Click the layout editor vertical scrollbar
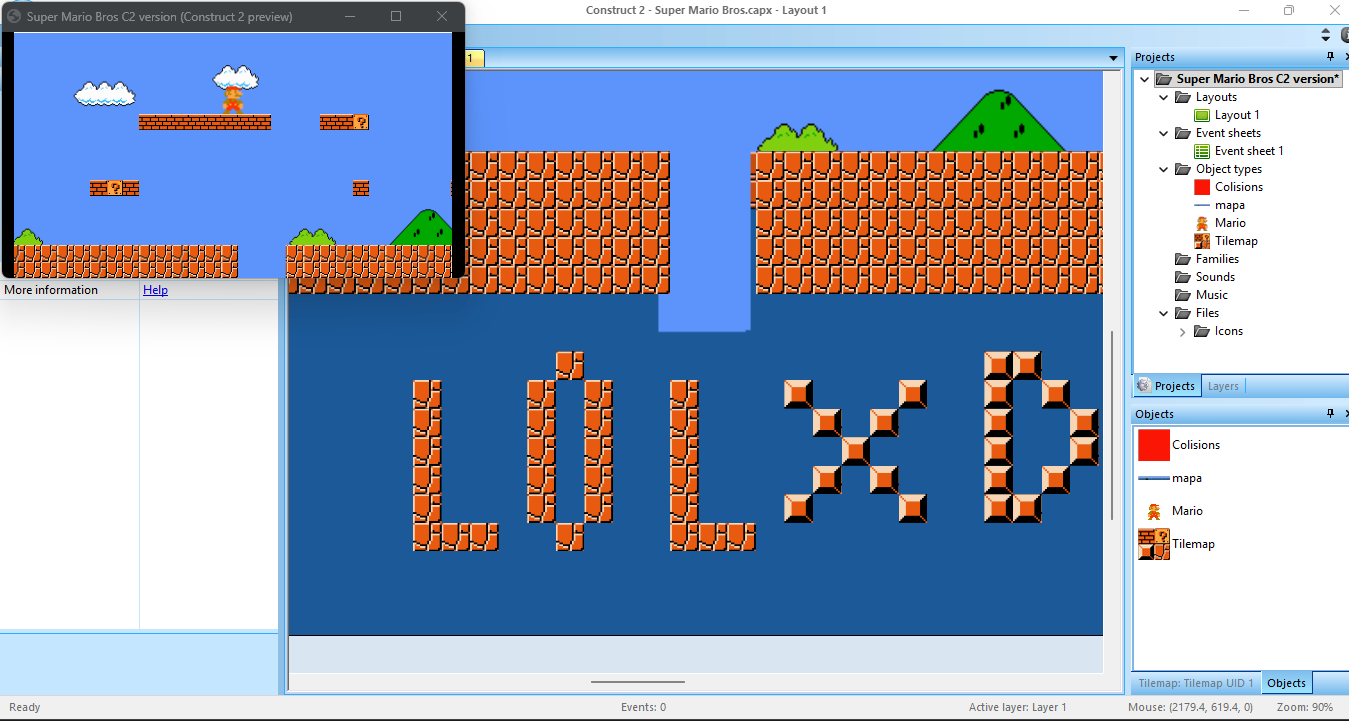This screenshot has height=721, width=1349. click(1112, 425)
